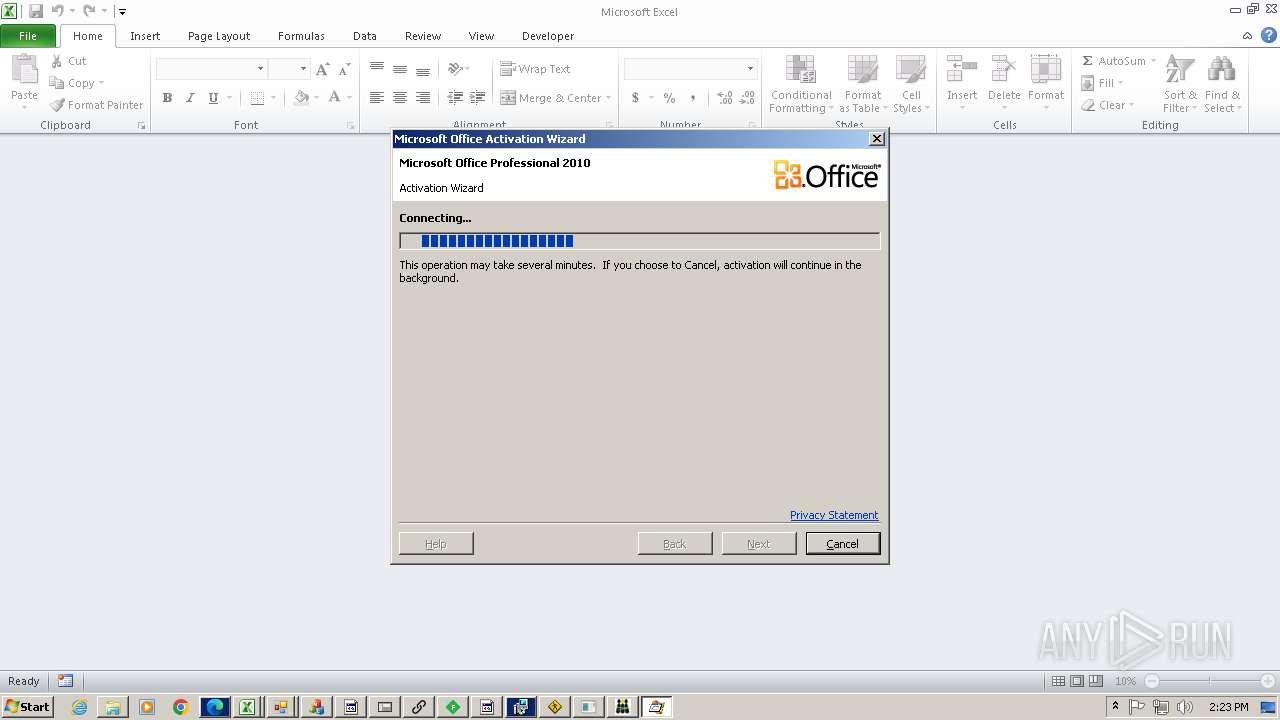Image resolution: width=1280 pixels, height=720 pixels.
Task: Click the Fill Color paint bucket
Action: [301, 98]
